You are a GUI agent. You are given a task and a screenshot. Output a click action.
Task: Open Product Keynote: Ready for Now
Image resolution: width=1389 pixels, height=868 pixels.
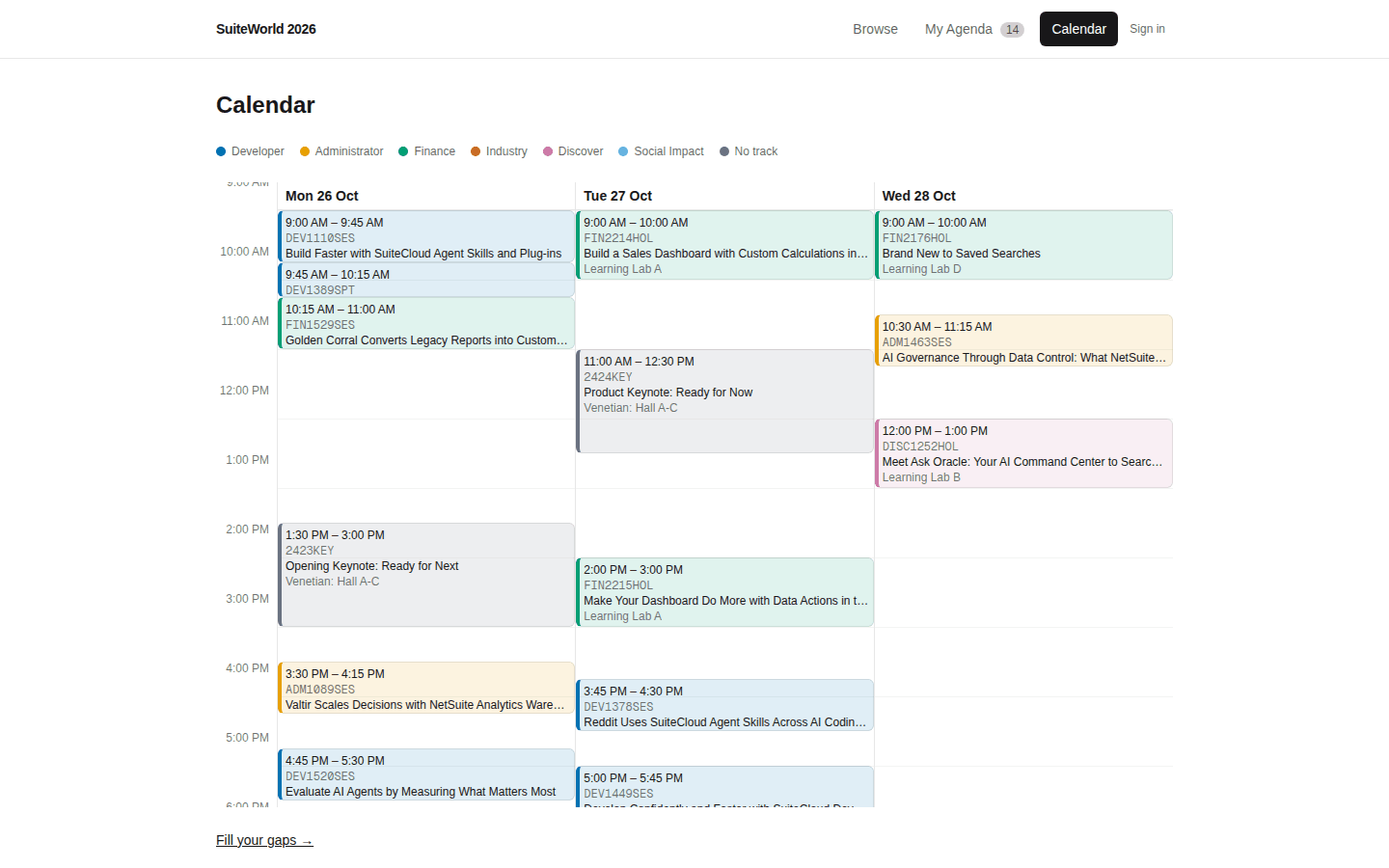point(724,401)
